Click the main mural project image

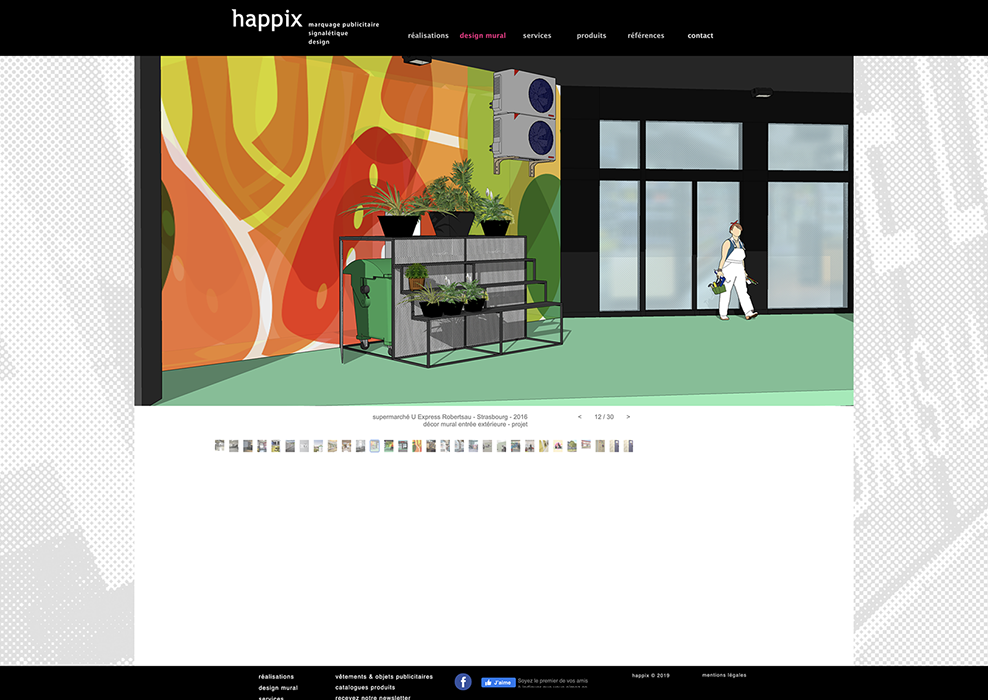(x=494, y=230)
